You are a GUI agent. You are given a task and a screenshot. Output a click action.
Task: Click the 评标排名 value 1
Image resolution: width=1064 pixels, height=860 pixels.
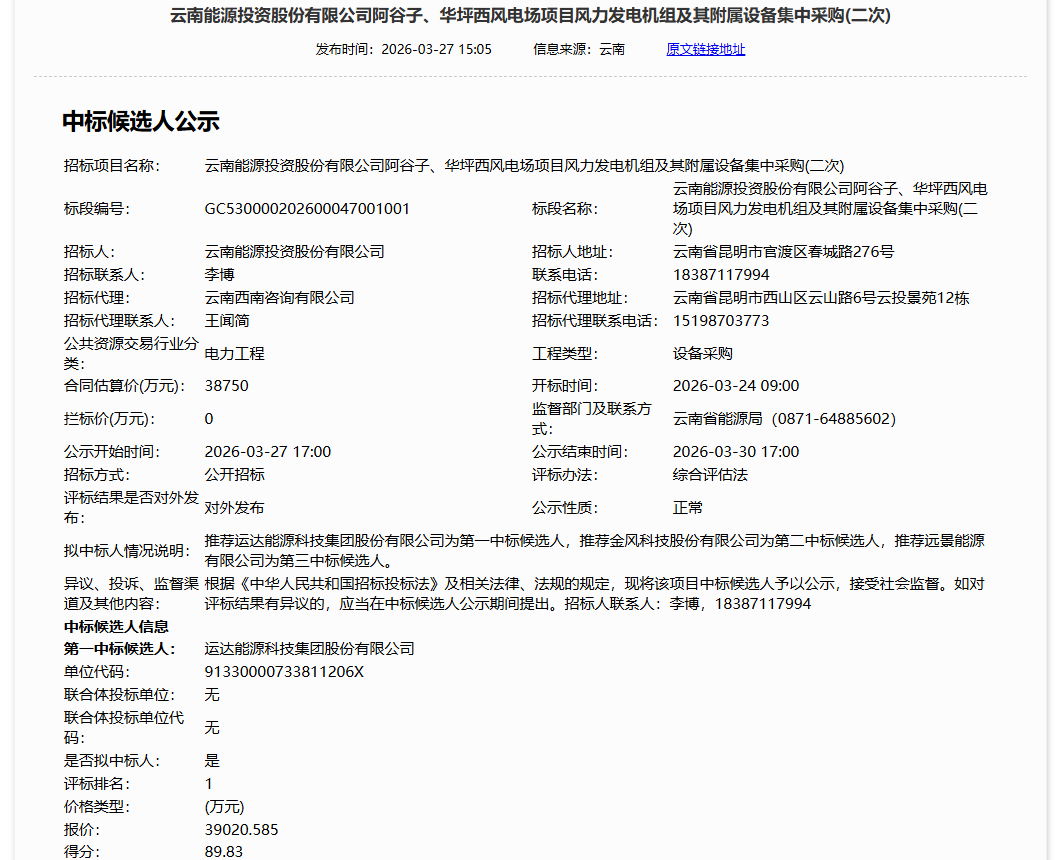click(x=209, y=783)
